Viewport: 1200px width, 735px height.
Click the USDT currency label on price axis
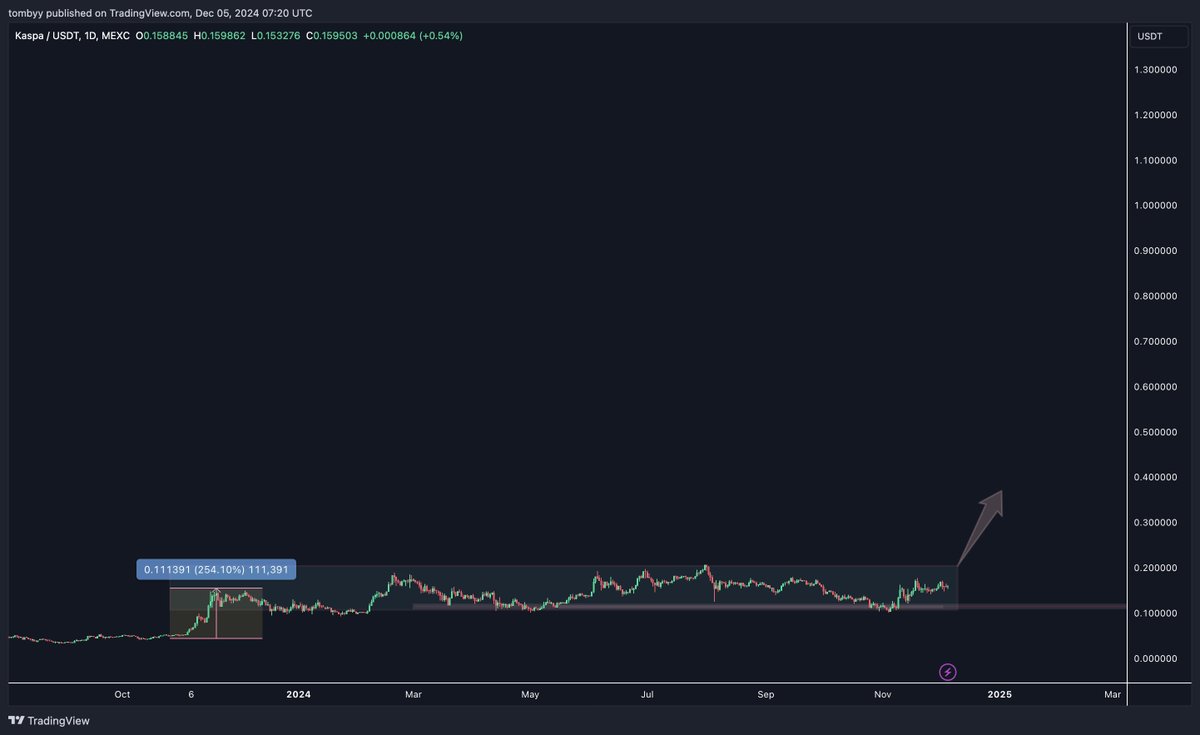pyautogui.click(x=1150, y=36)
